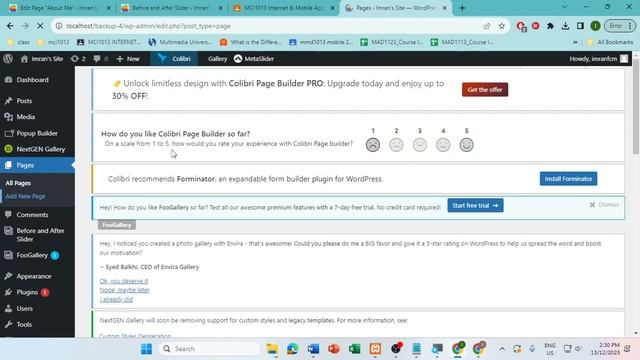
Task: Click the Get the offer button
Action: click(485, 89)
